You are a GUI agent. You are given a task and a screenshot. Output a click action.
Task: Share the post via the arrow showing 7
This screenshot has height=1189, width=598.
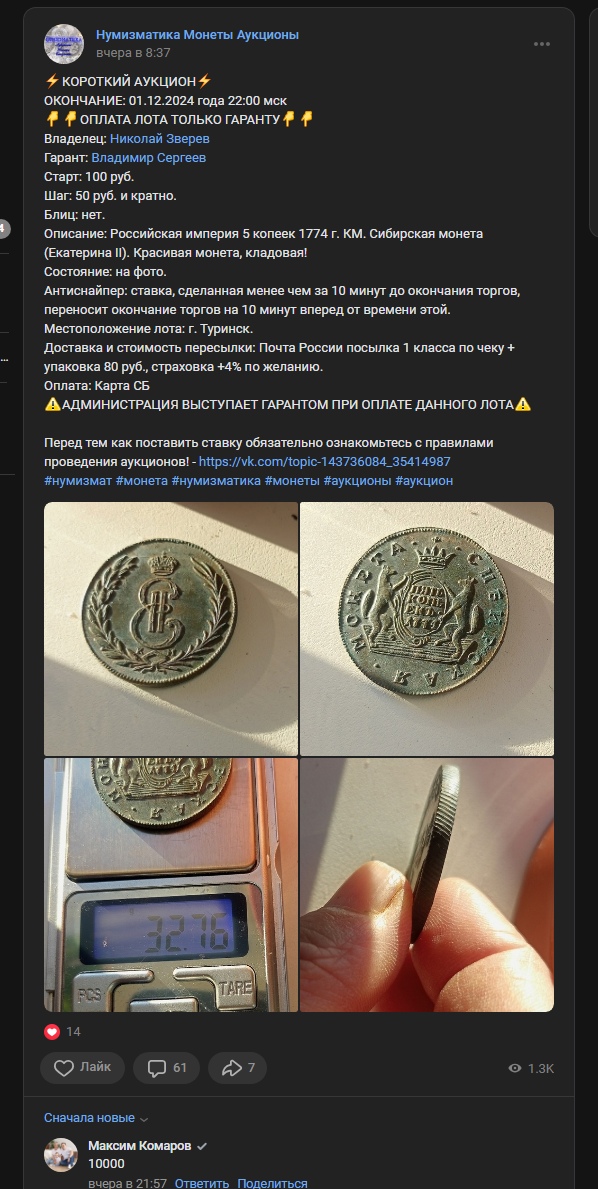pos(237,1068)
